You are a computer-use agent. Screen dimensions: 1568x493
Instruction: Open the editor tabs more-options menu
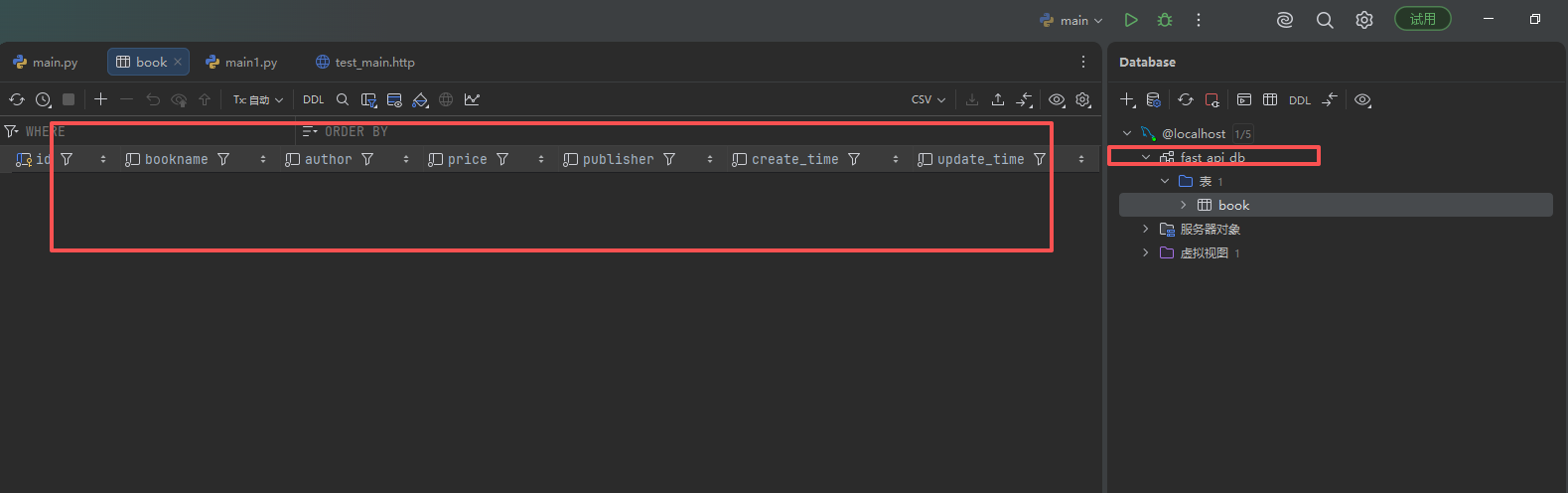pyautogui.click(x=1083, y=62)
